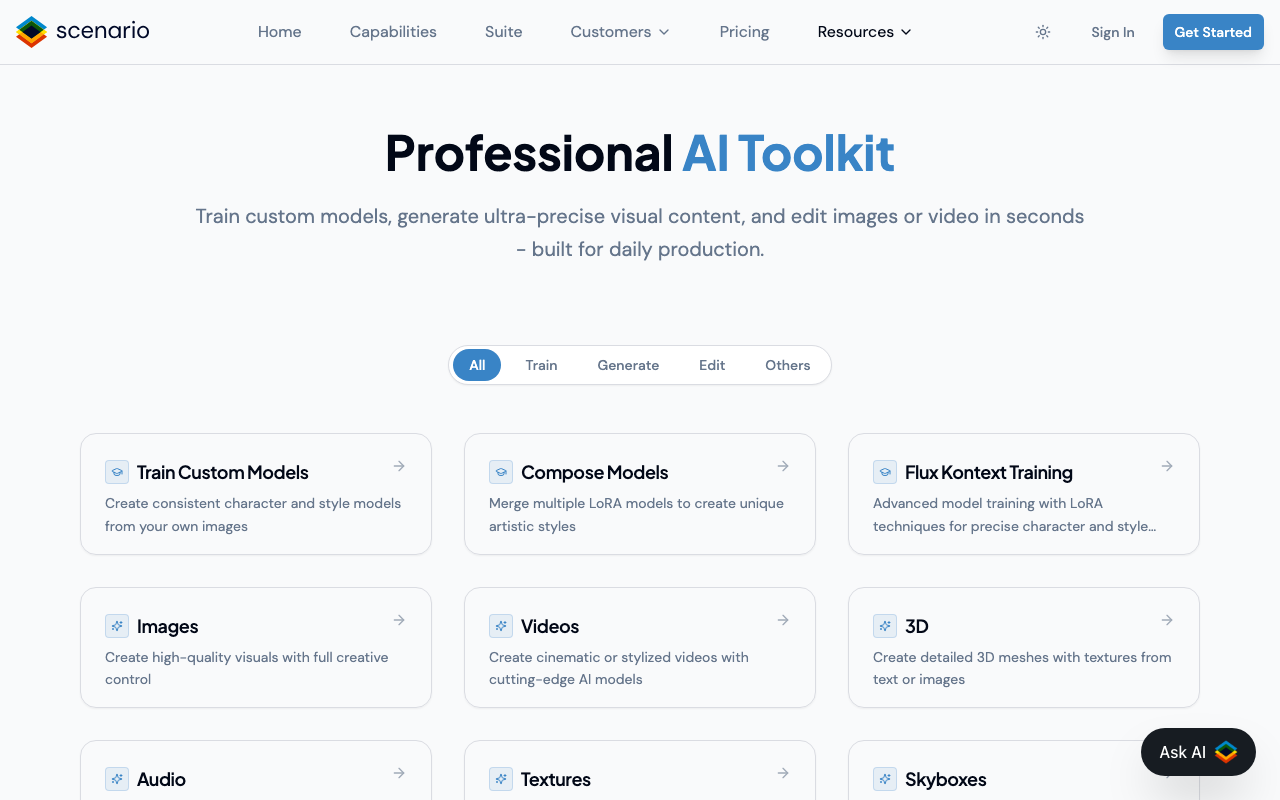Click 'Create consistent character and style models' text
Screen dimensions: 1280x800
coord(253,514)
